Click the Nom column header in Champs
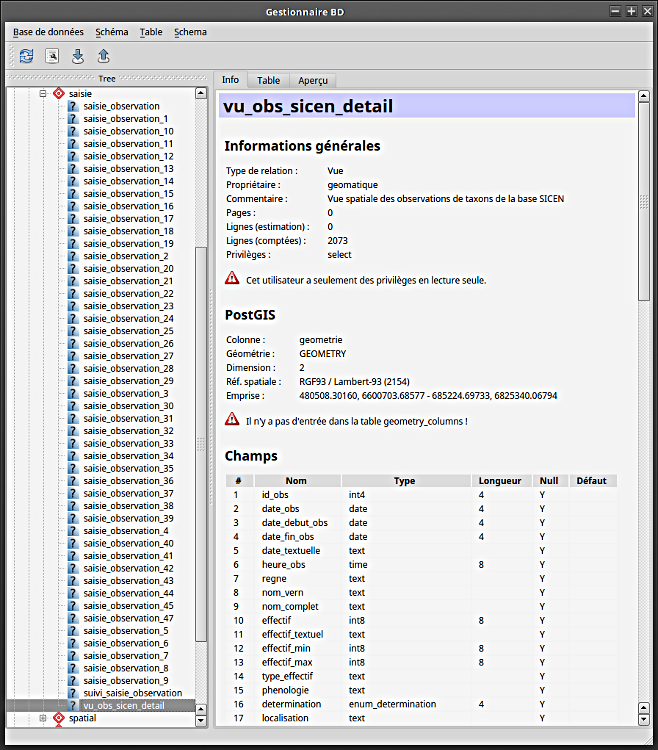The image size is (658, 750). (x=296, y=481)
